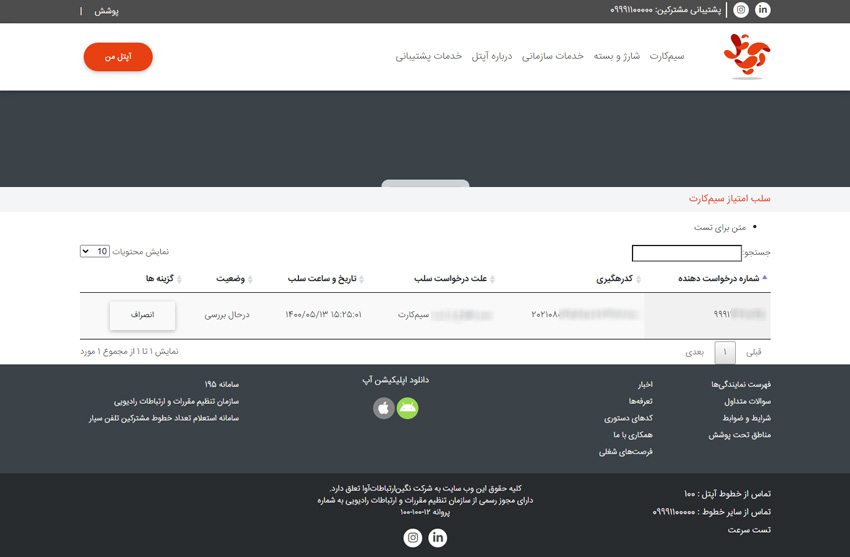
Task: Click the tracking code cell starting ۲۰۲۱۰۸
Action: coord(585,315)
